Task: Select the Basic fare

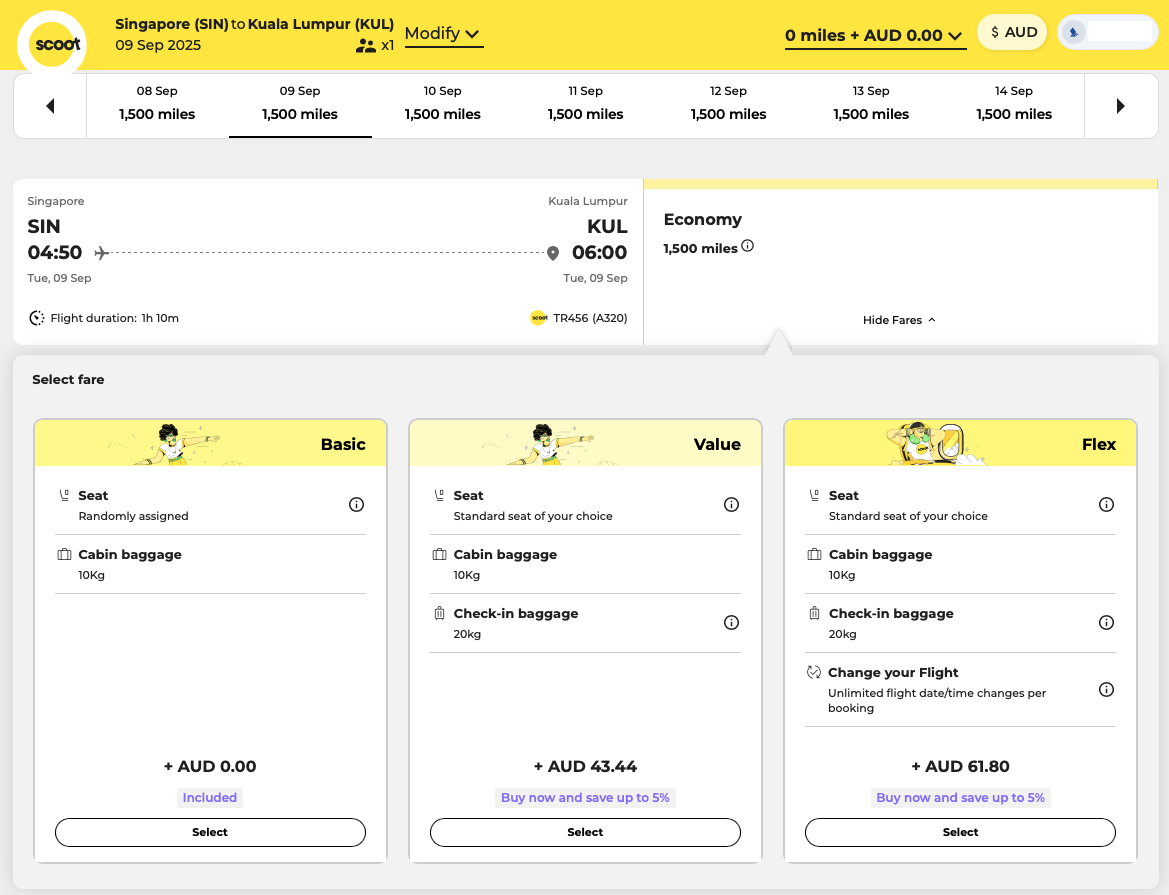Action: click(x=210, y=832)
